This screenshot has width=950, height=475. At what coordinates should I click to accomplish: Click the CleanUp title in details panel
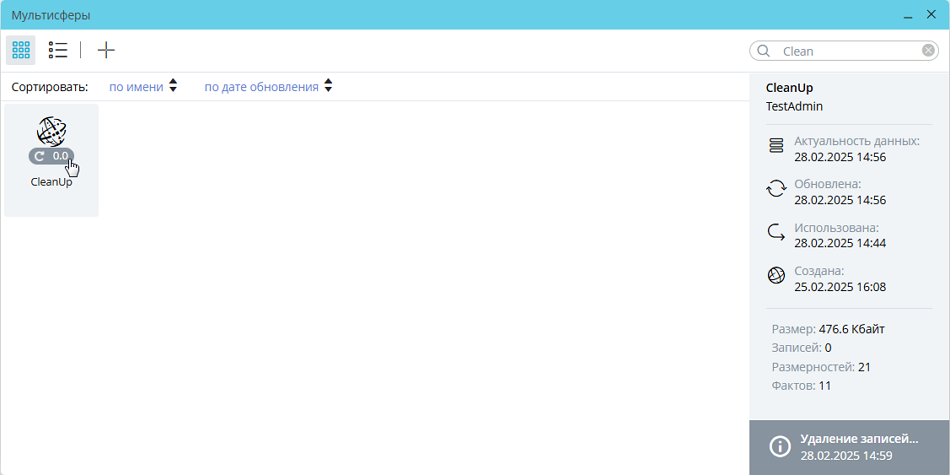(789, 88)
